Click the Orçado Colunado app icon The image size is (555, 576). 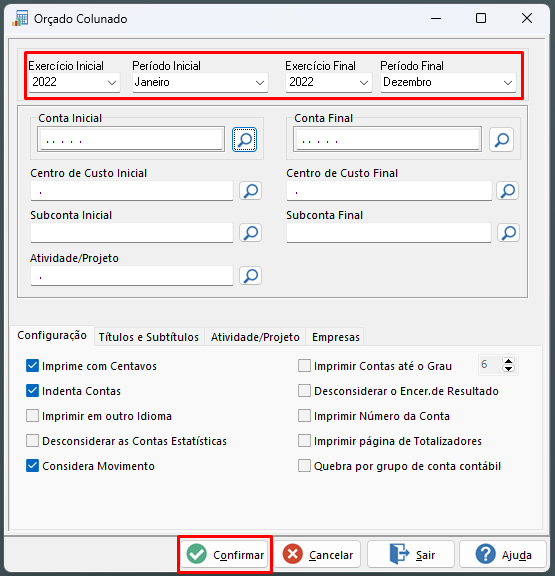[x=20, y=18]
